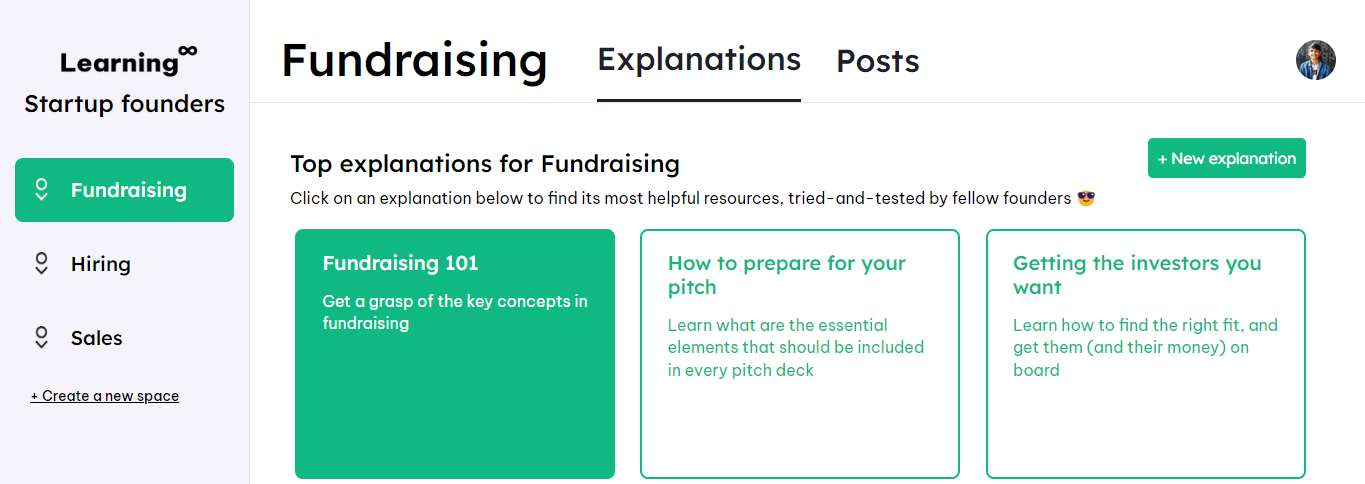Click the Sales space pin icon
The width and height of the screenshot is (1365, 484).
(41, 338)
